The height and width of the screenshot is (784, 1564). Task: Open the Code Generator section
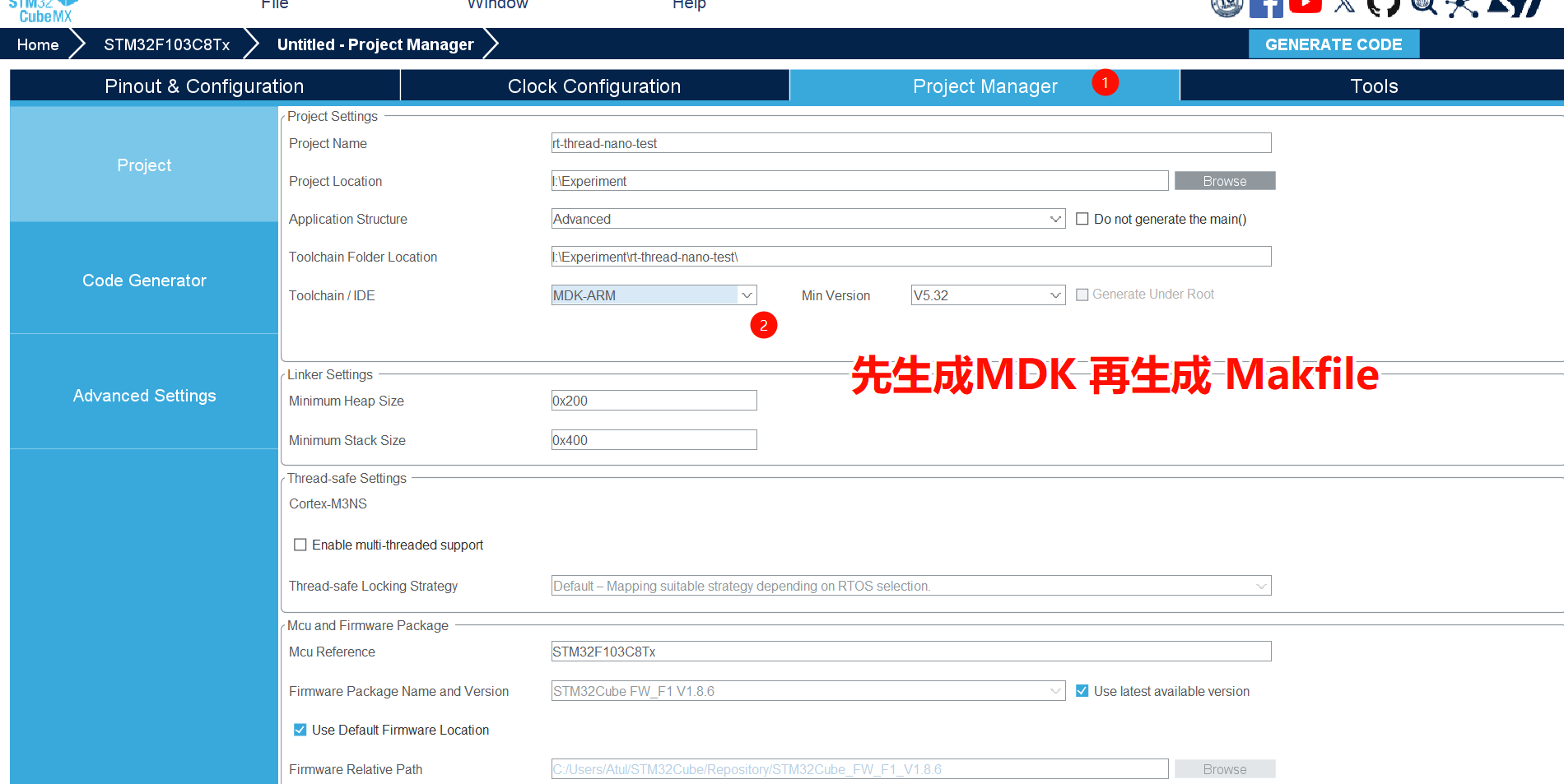pos(144,280)
